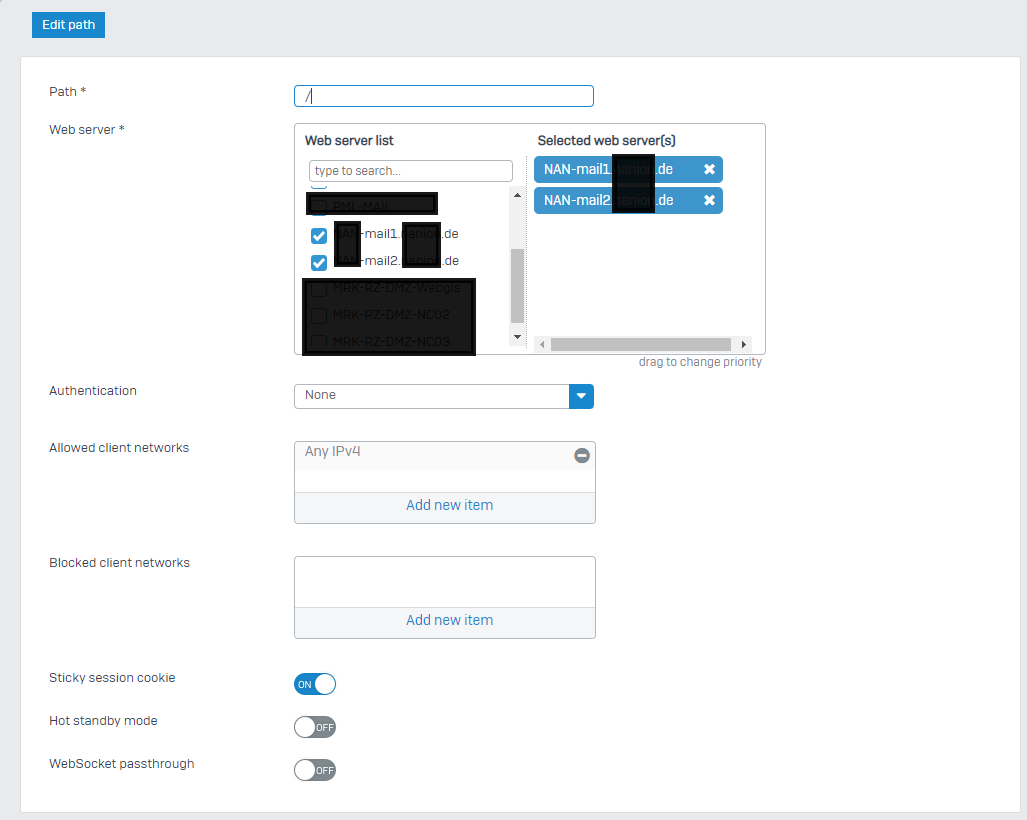Focus the Path input field
Screen dimensions: 1027x820
click(x=444, y=96)
